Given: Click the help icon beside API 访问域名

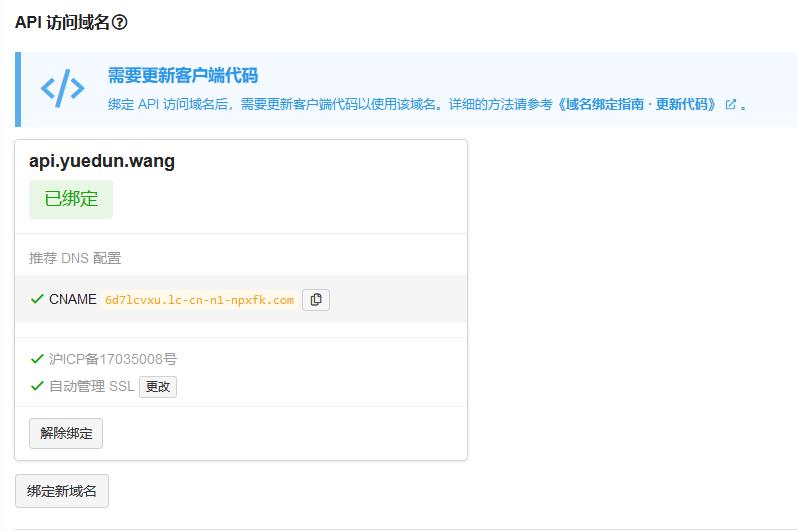Looking at the screenshot, I should pos(120,23).
